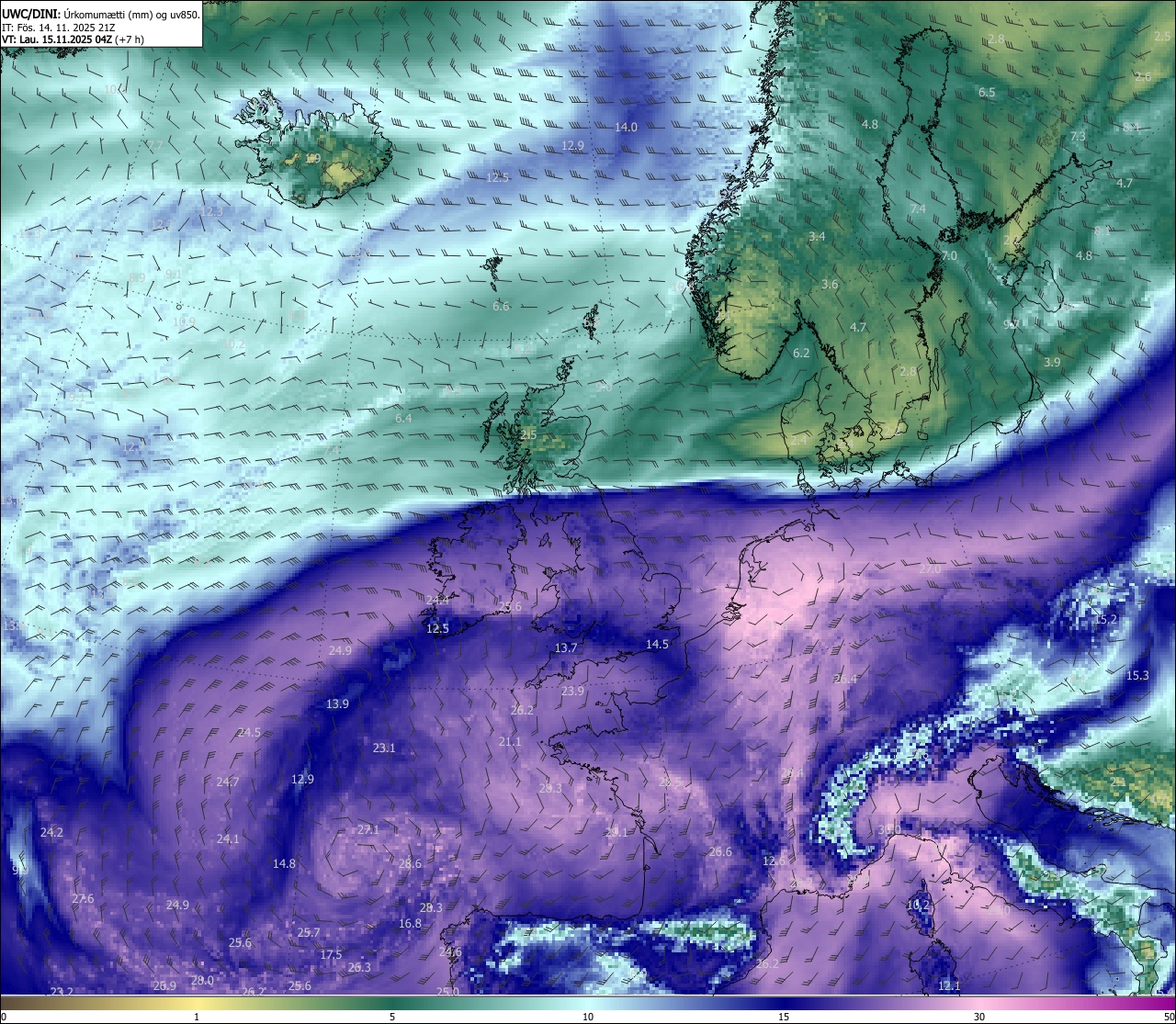This screenshot has width=1176, height=1024.
Task: Select the 7.4 value over Sweden
Action: [x=918, y=209]
